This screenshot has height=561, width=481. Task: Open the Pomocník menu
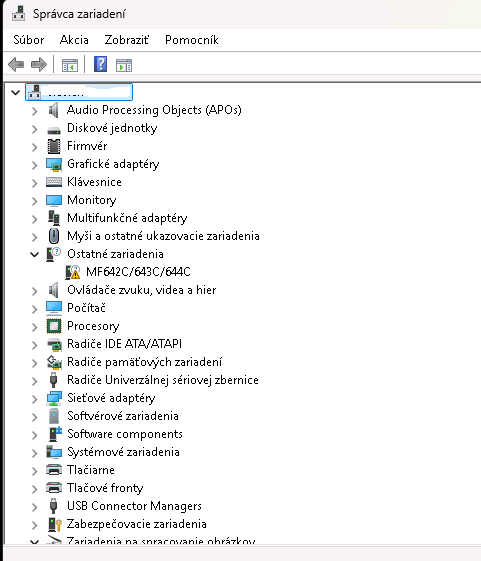[192, 40]
